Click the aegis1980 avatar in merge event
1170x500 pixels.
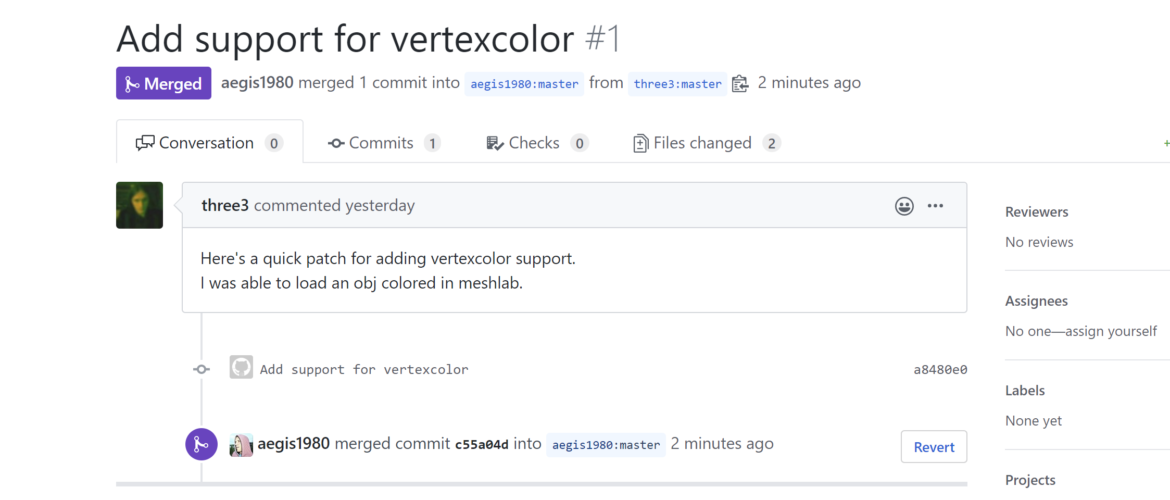[241, 445]
